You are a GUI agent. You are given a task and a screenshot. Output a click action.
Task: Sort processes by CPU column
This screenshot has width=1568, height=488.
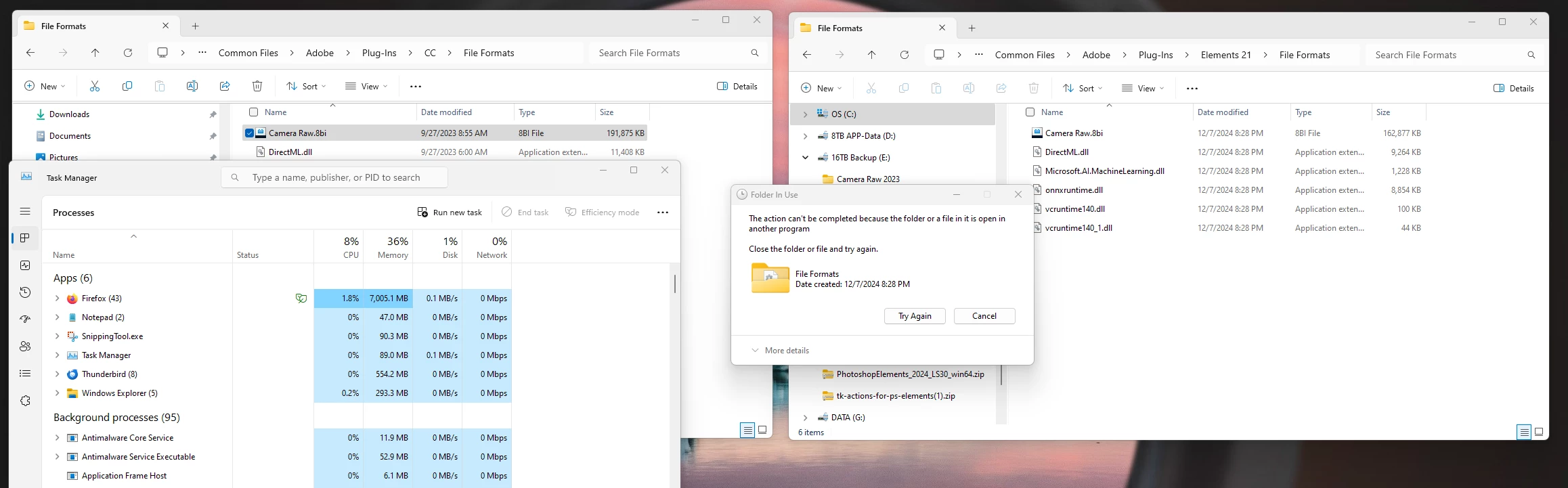point(339,247)
